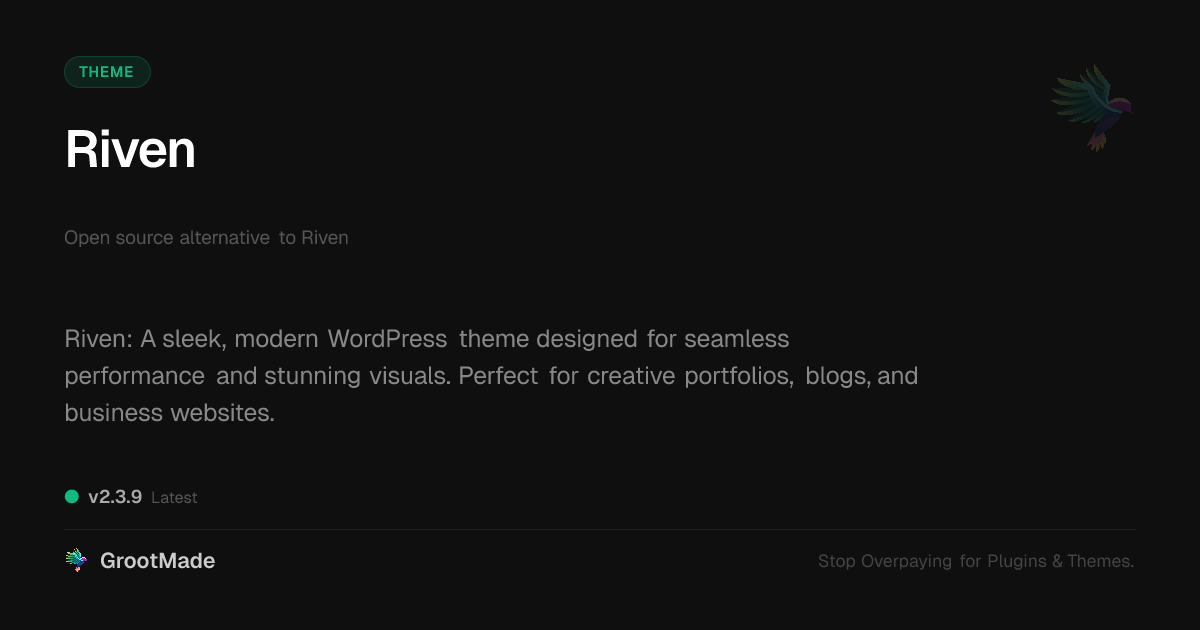
Task: Click the word 'WordPress' in the description
Action: (387, 339)
